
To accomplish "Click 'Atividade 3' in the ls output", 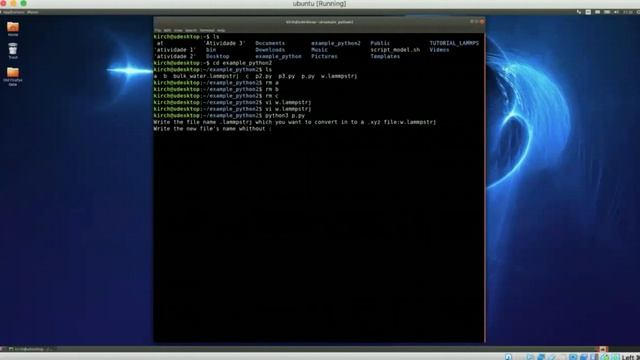I will (x=224, y=43).
